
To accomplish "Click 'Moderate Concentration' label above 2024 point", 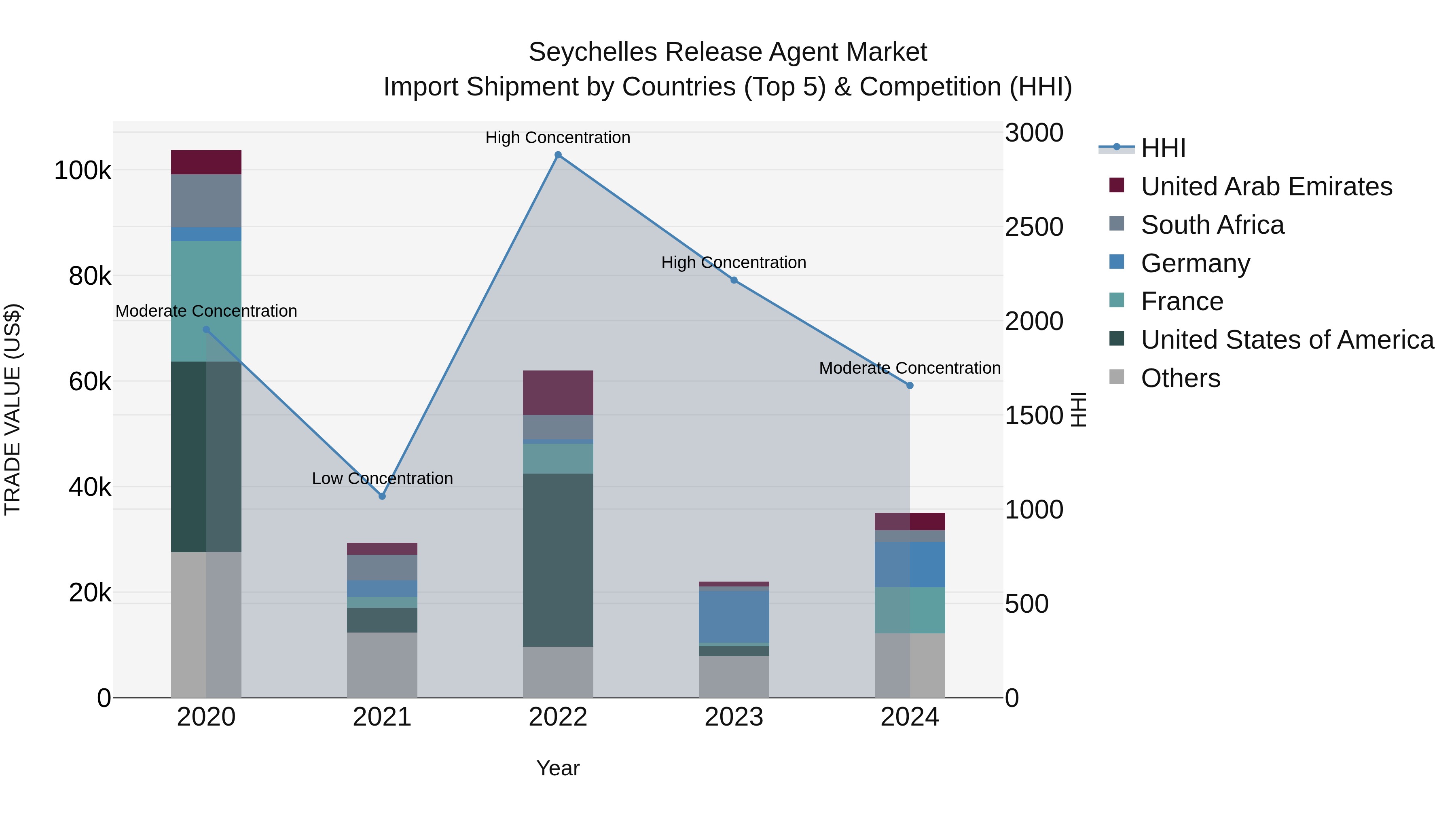I will click(x=910, y=368).
